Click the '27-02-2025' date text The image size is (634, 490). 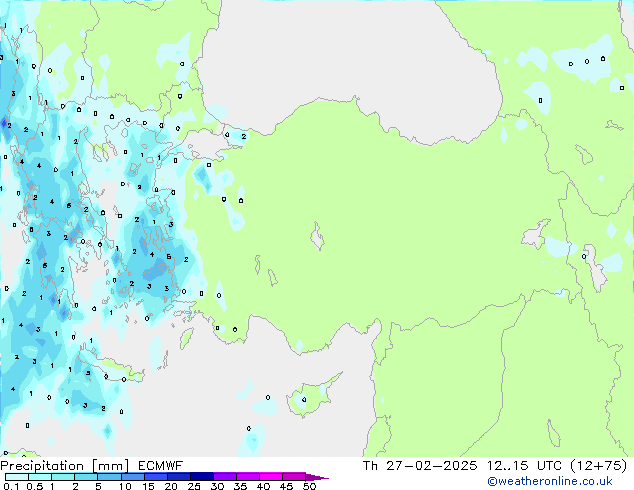coord(431,466)
